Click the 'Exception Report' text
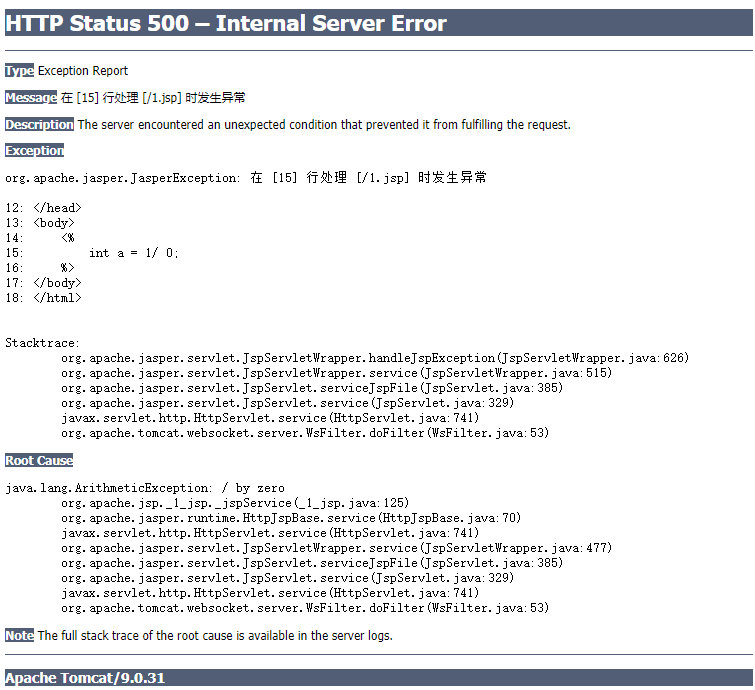 click(83, 71)
